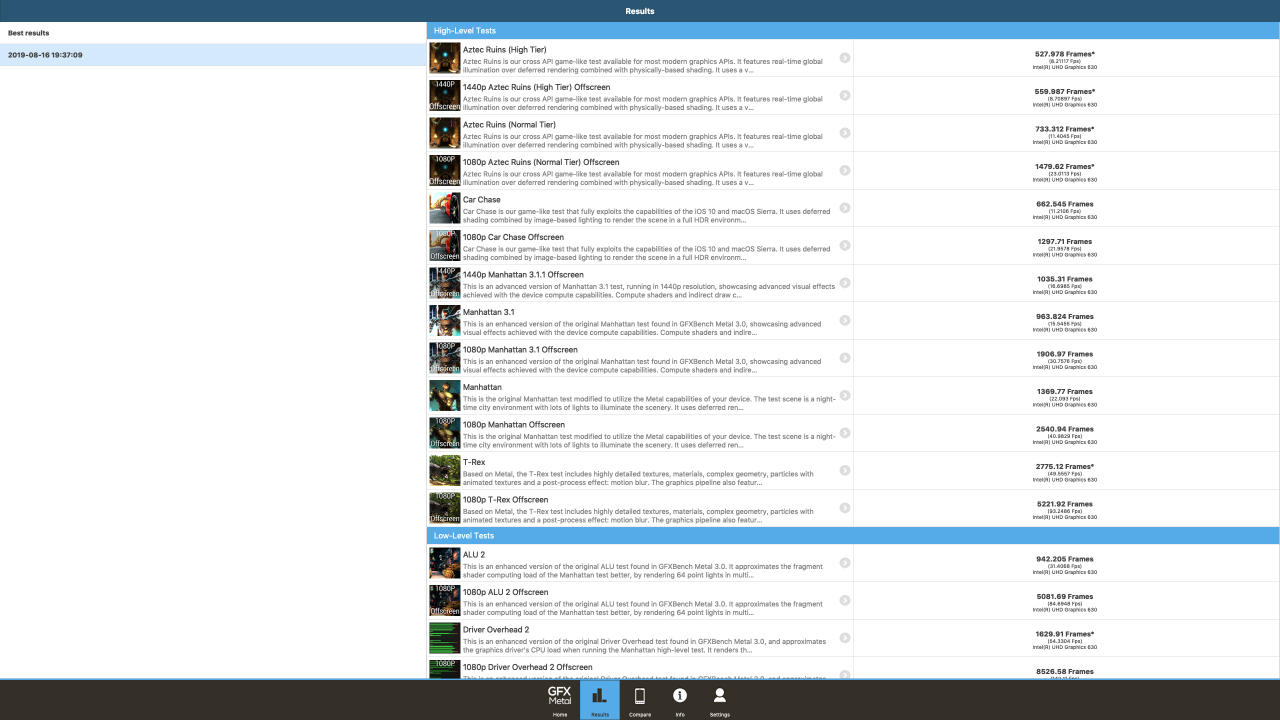The image size is (1280, 720).
Task: Open Settings via the person icon
Action: tap(719, 700)
